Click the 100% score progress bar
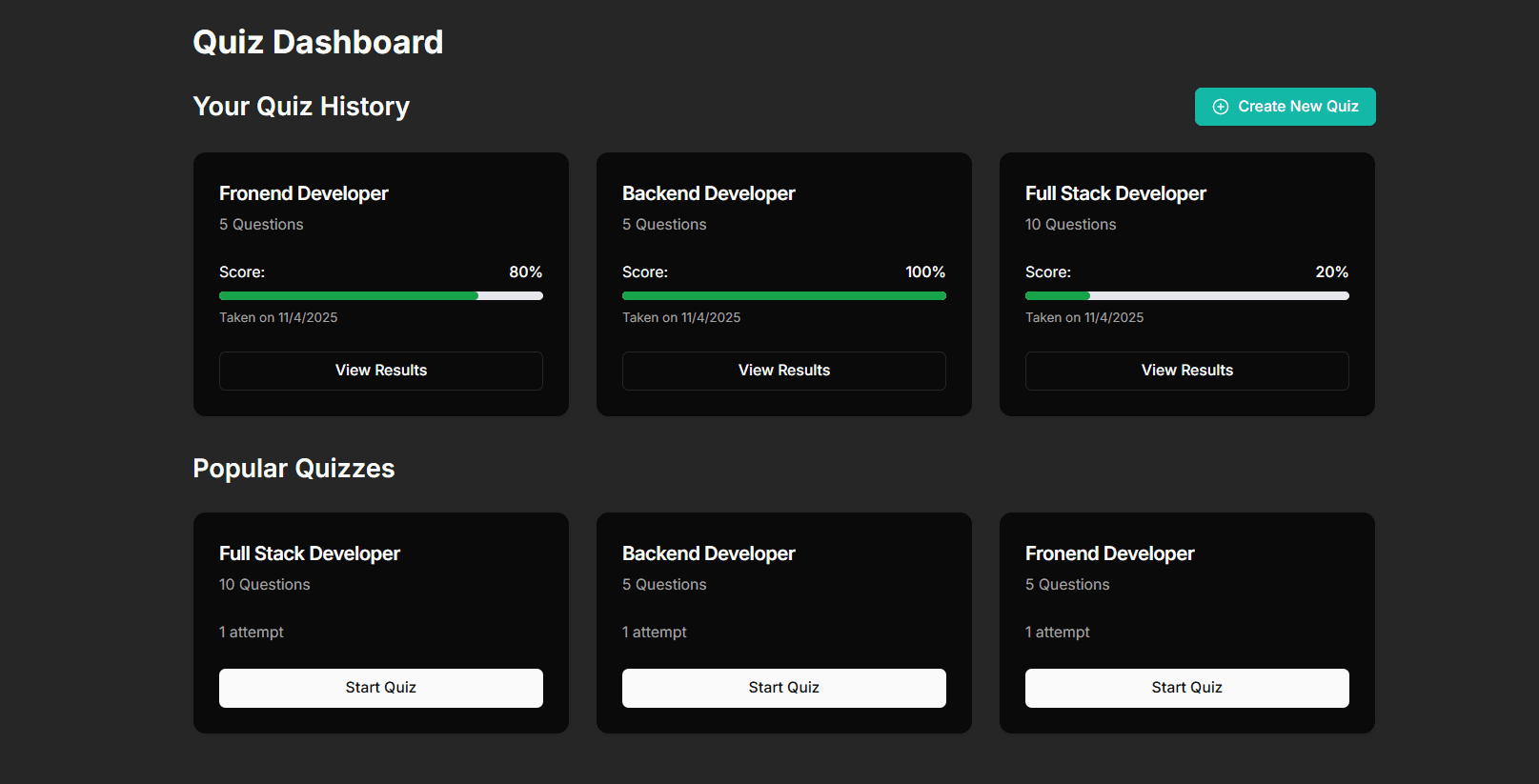This screenshot has width=1539, height=784. click(x=784, y=296)
